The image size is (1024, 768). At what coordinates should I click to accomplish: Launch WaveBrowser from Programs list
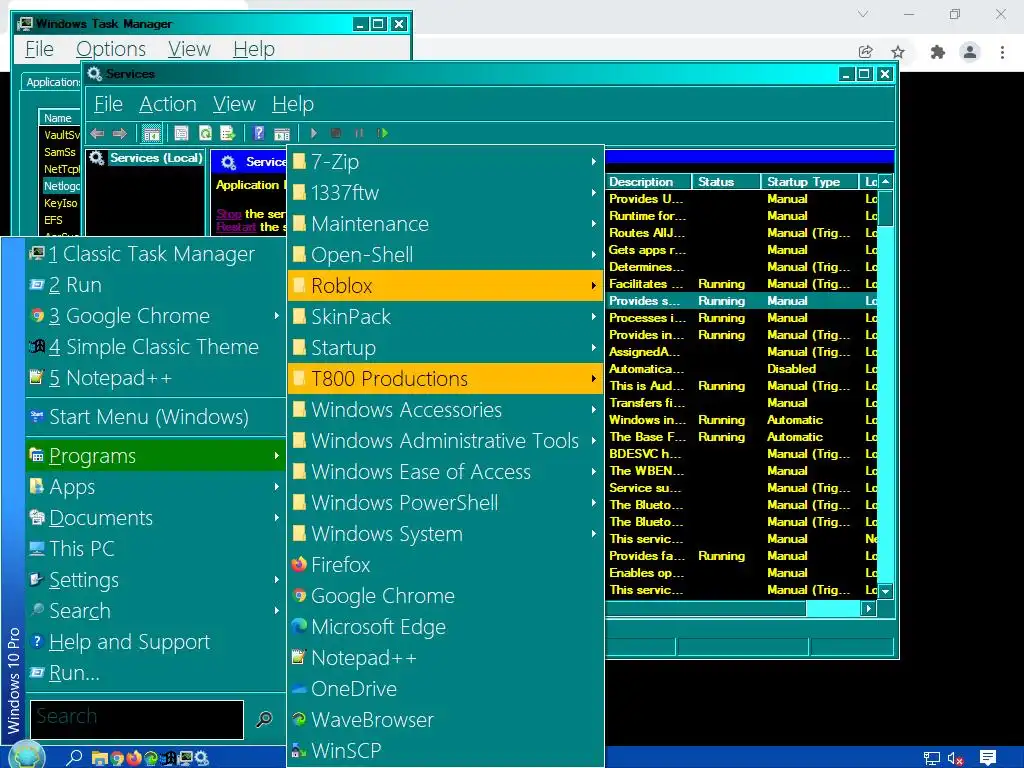coord(445,720)
